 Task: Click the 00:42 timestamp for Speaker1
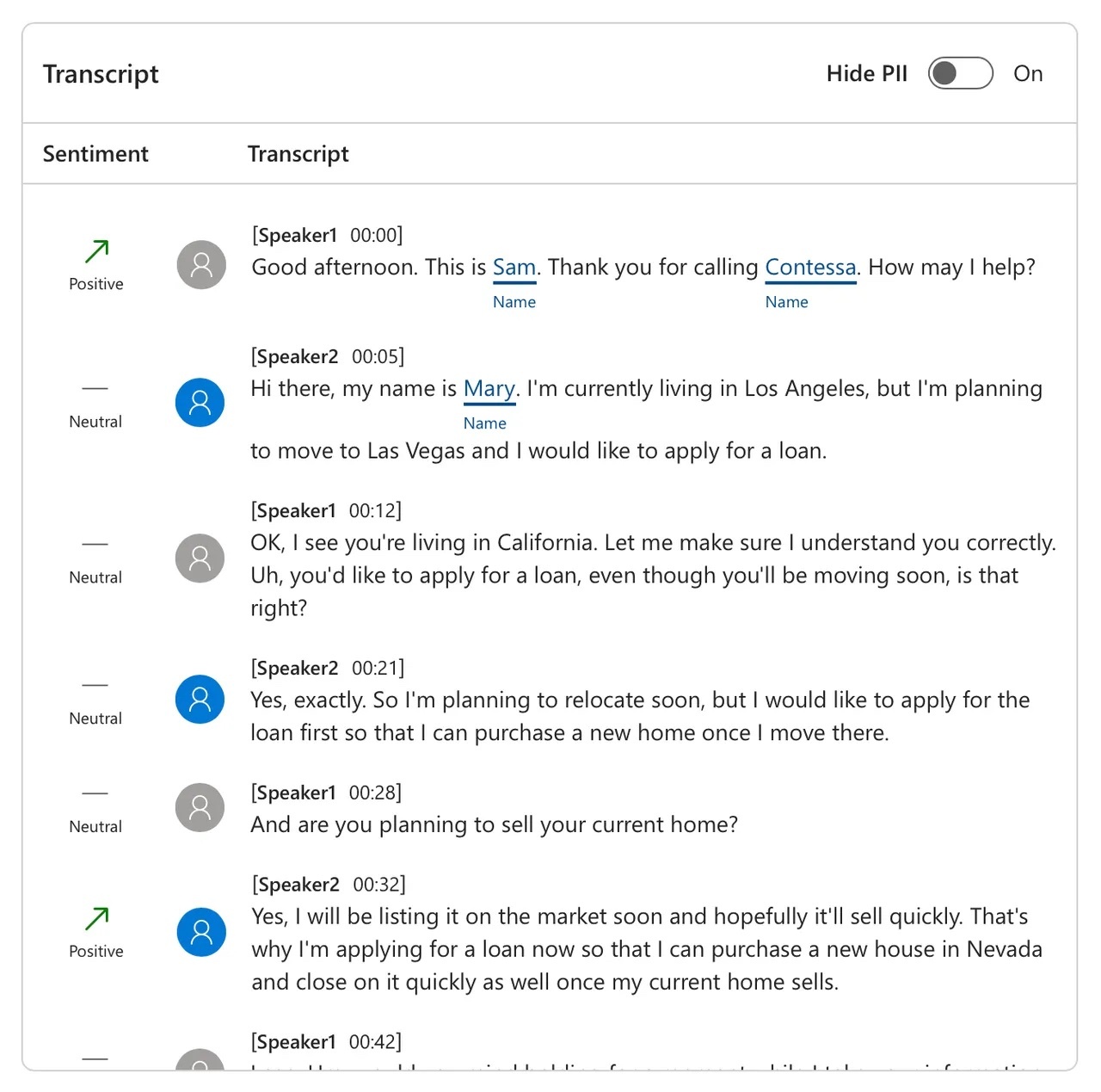(x=374, y=1042)
